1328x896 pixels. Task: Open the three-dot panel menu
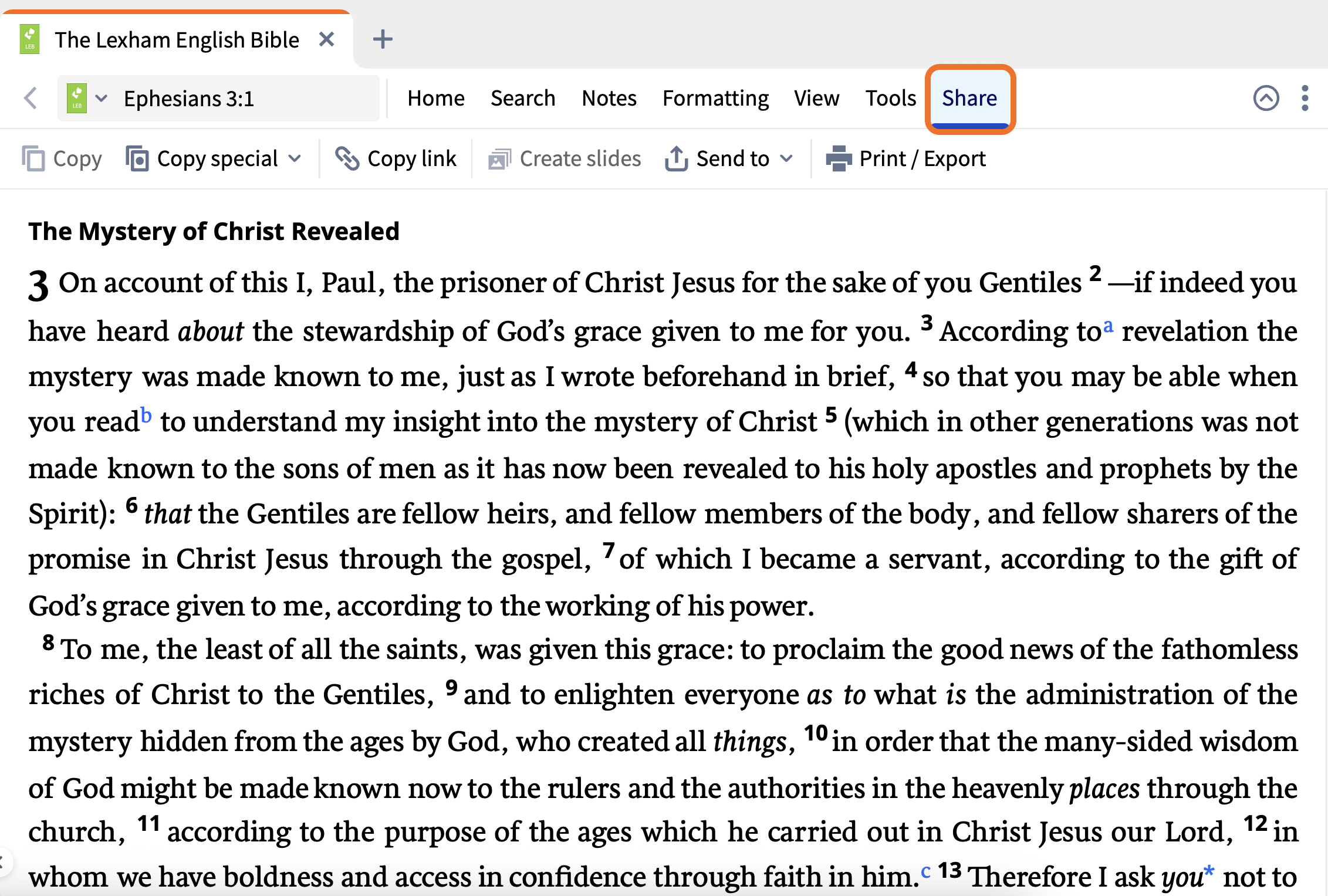[x=1305, y=98]
